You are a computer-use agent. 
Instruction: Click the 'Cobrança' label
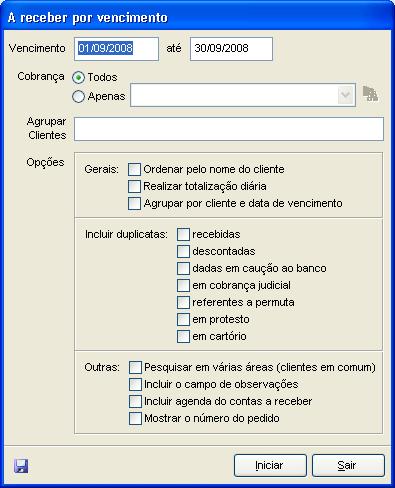tap(41, 77)
